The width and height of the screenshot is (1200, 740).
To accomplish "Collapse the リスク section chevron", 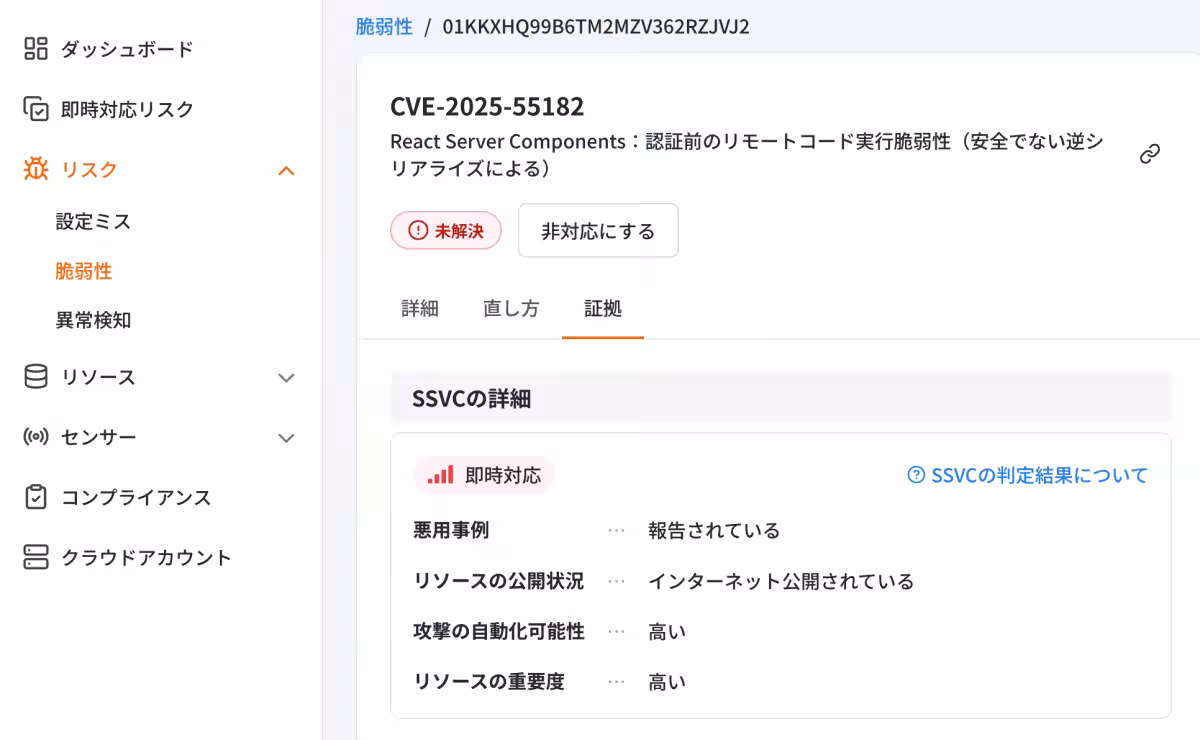I will pos(287,170).
